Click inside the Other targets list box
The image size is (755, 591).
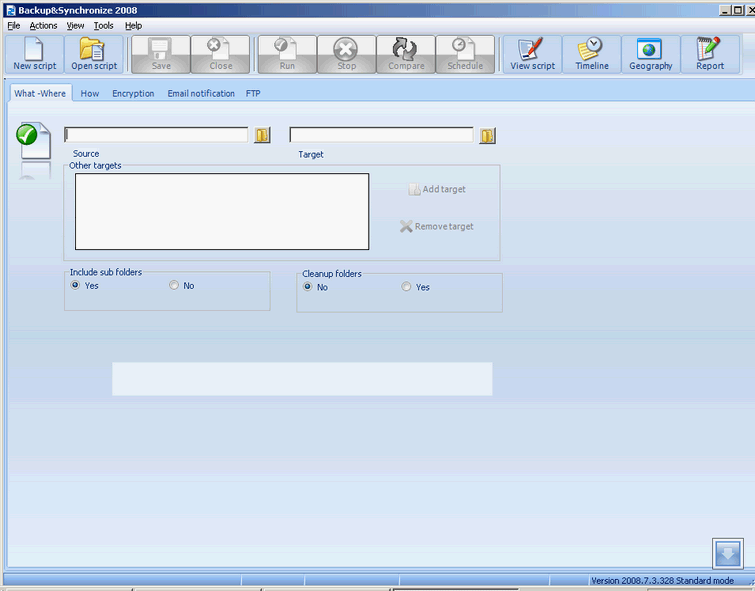coord(222,211)
